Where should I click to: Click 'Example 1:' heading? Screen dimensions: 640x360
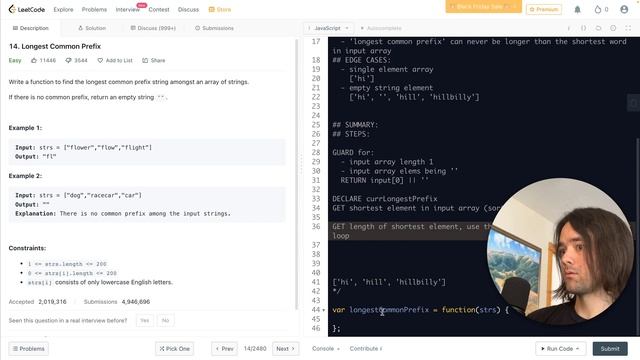pos(25,128)
